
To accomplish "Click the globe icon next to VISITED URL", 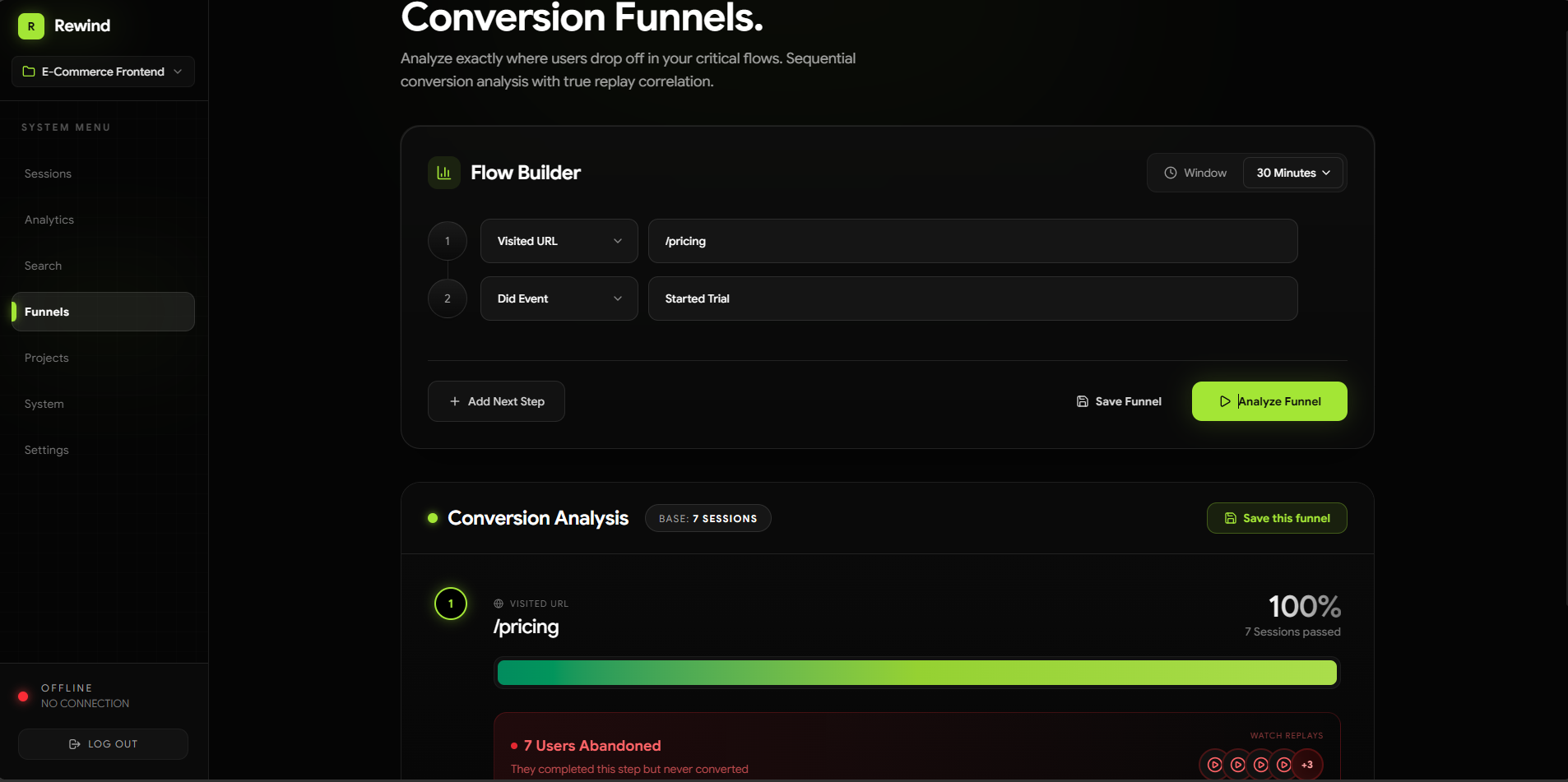I will click(x=499, y=604).
